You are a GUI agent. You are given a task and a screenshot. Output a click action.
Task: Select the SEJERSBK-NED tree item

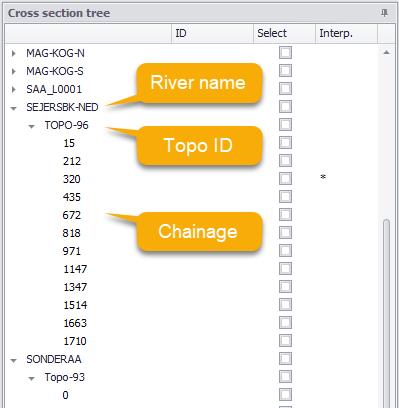[x=62, y=107]
